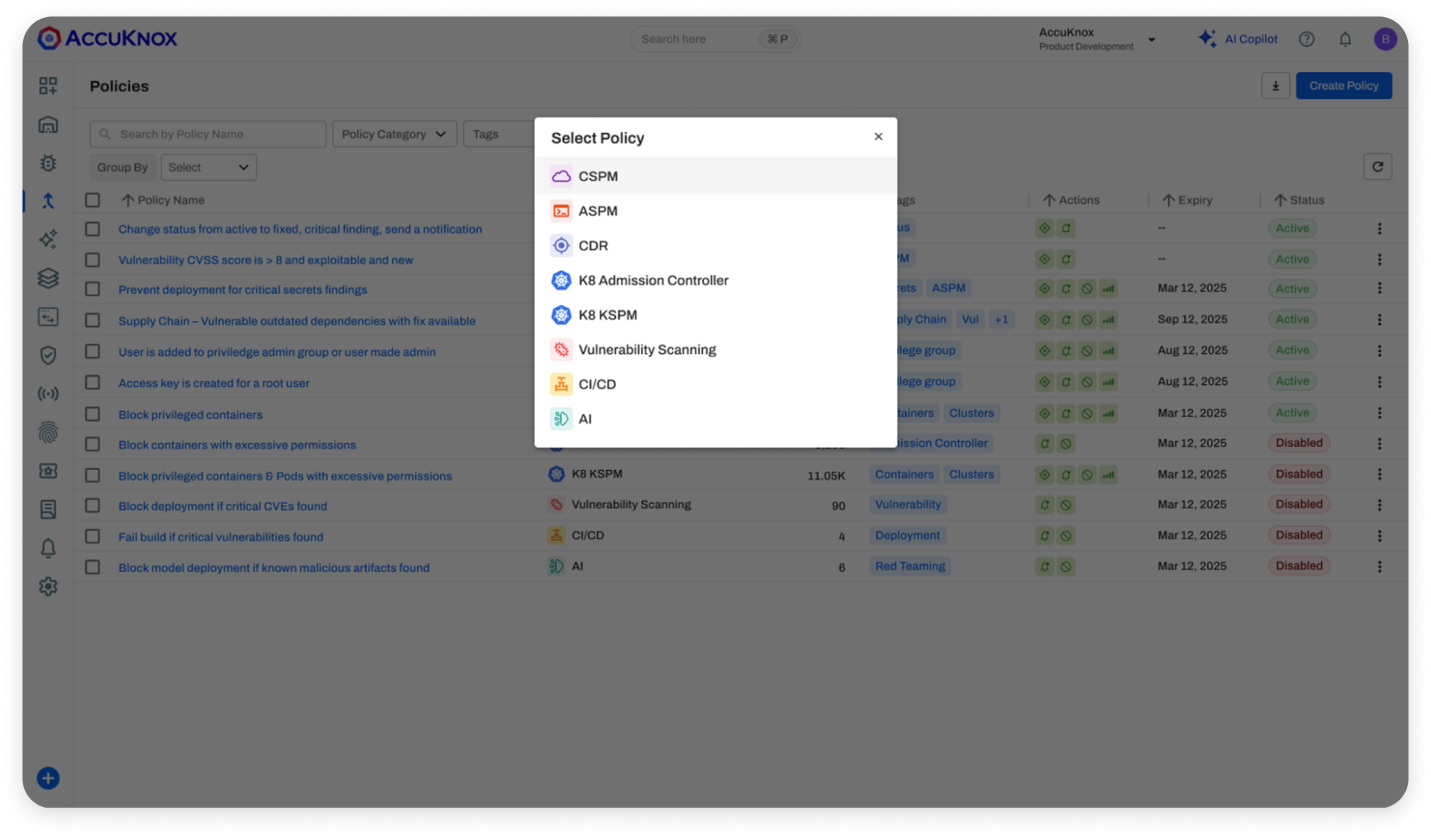Open the Group By Select dropdown

pyautogui.click(x=208, y=167)
